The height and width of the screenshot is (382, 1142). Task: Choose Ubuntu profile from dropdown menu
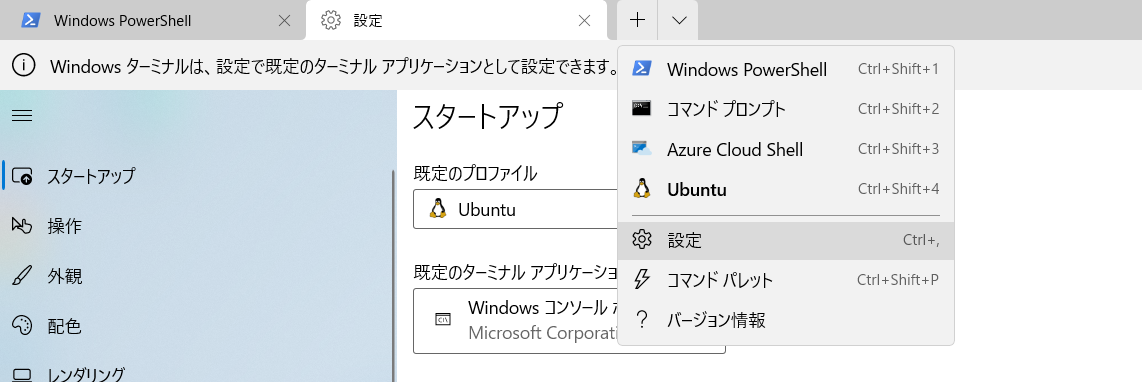tap(785, 190)
